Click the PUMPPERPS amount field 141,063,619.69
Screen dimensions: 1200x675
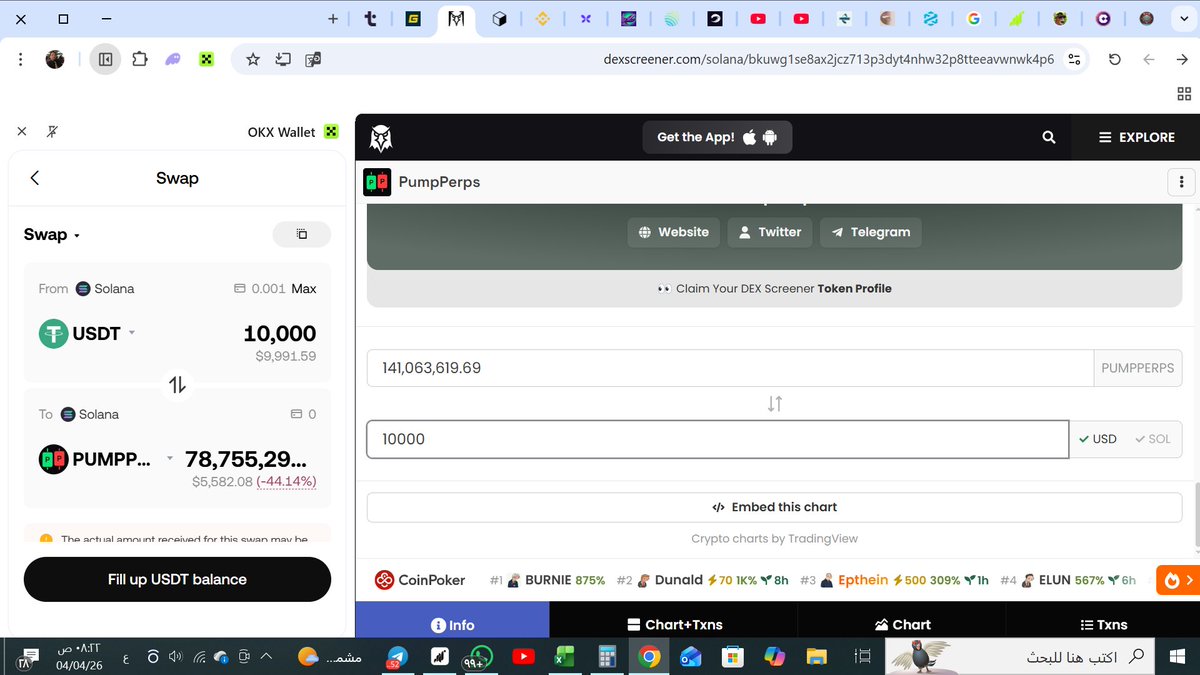coord(730,368)
